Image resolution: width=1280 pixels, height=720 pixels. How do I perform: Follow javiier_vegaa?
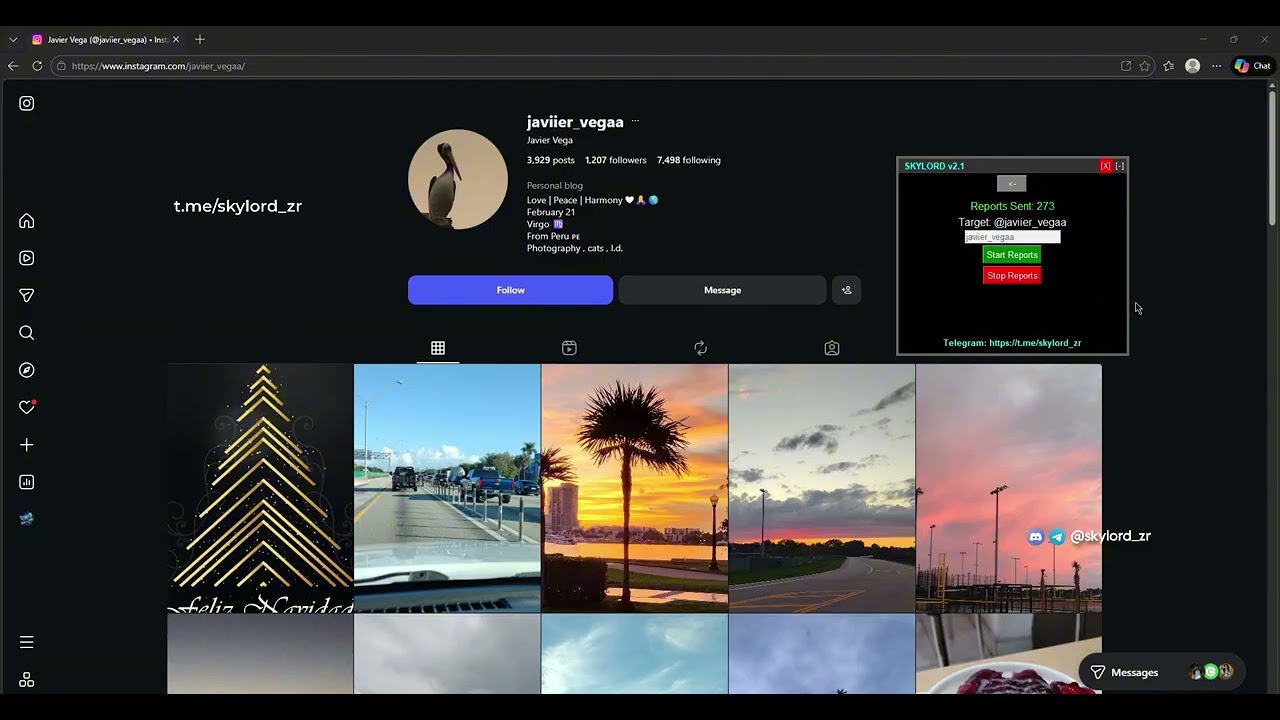(510, 290)
